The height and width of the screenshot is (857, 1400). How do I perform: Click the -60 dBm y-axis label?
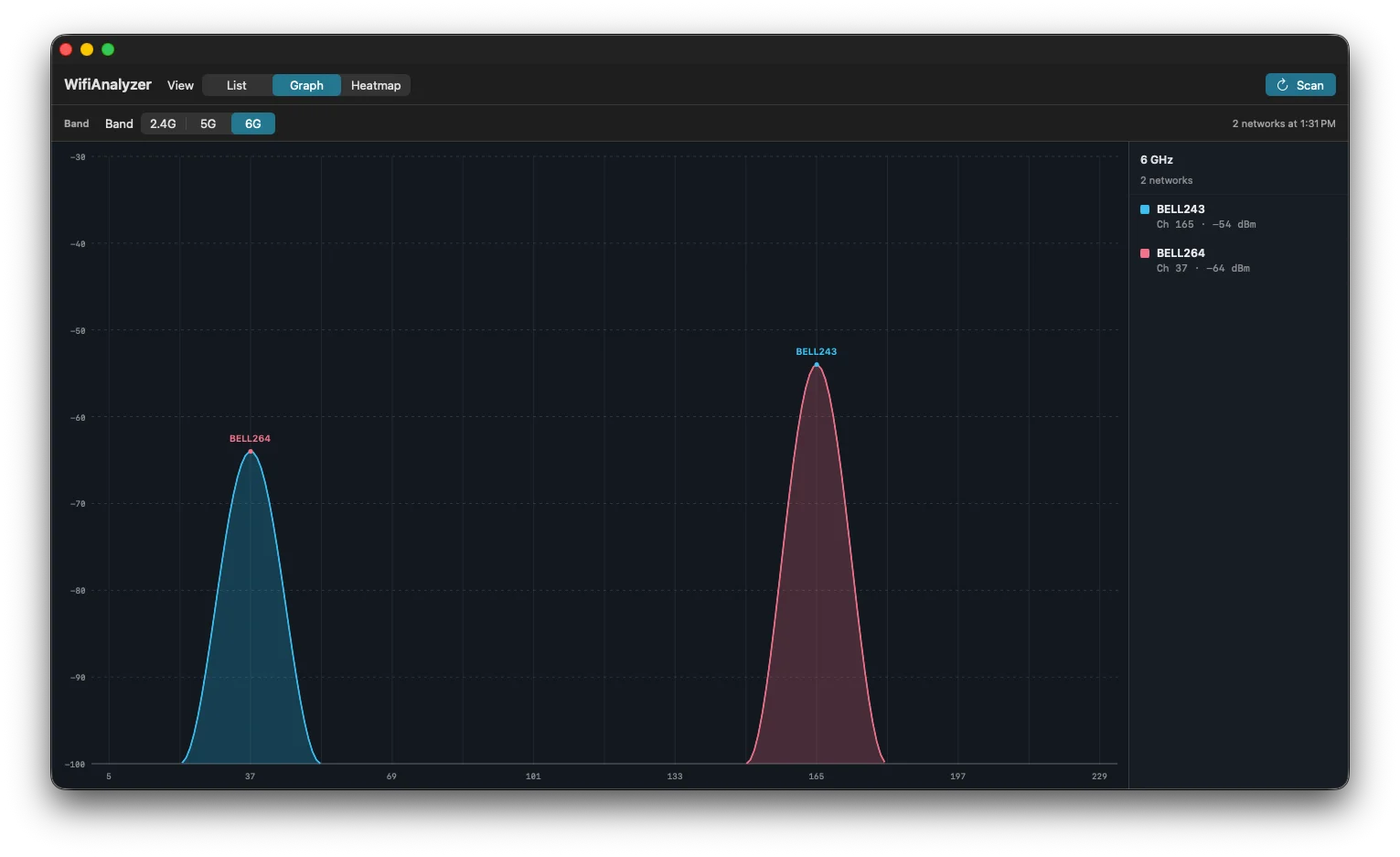coord(78,418)
